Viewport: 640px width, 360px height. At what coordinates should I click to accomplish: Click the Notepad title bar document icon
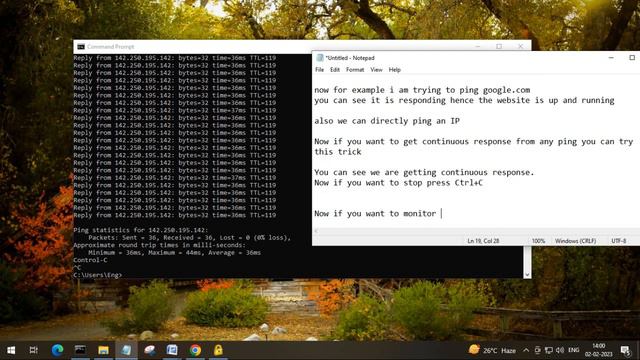click(x=320, y=58)
